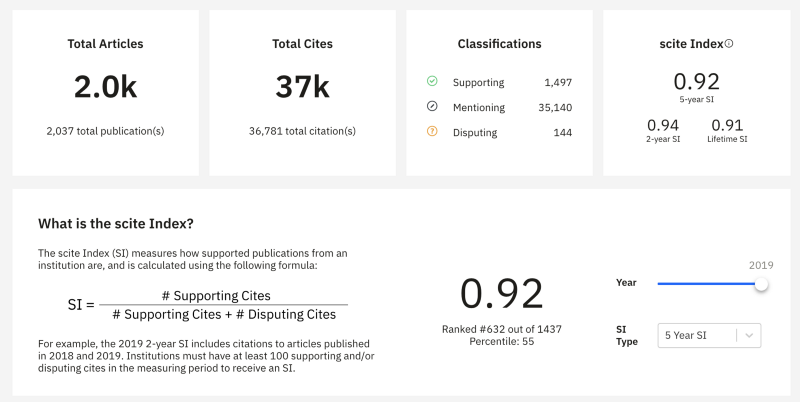Click the Supporting count 1,497

[558, 82]
